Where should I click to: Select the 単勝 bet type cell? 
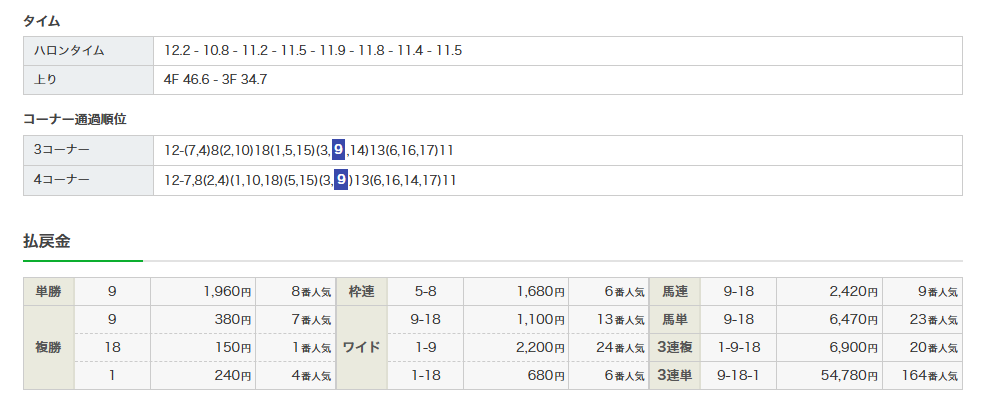click(x=48, y=292)
